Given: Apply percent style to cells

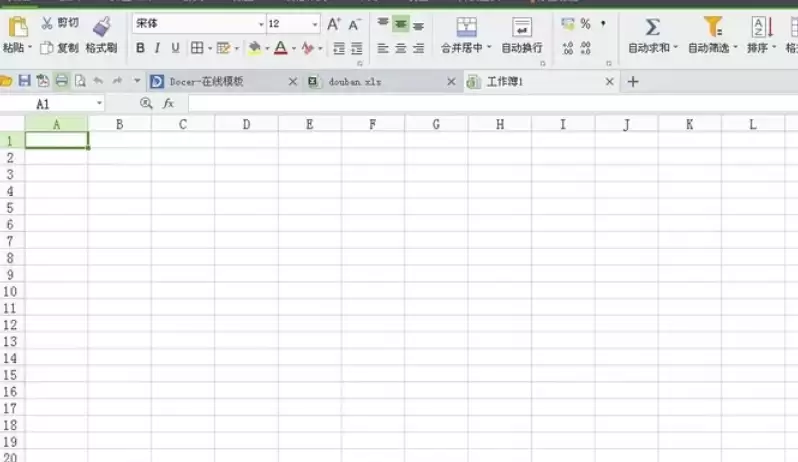Looking at the screenshot, I should (x=585, y=23).
